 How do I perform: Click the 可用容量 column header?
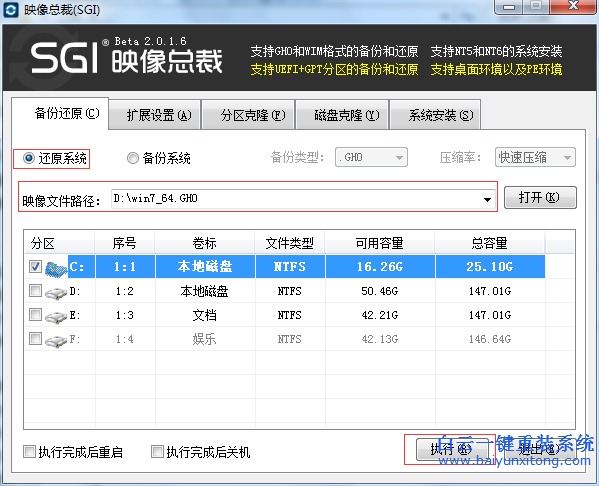[380, 243]
